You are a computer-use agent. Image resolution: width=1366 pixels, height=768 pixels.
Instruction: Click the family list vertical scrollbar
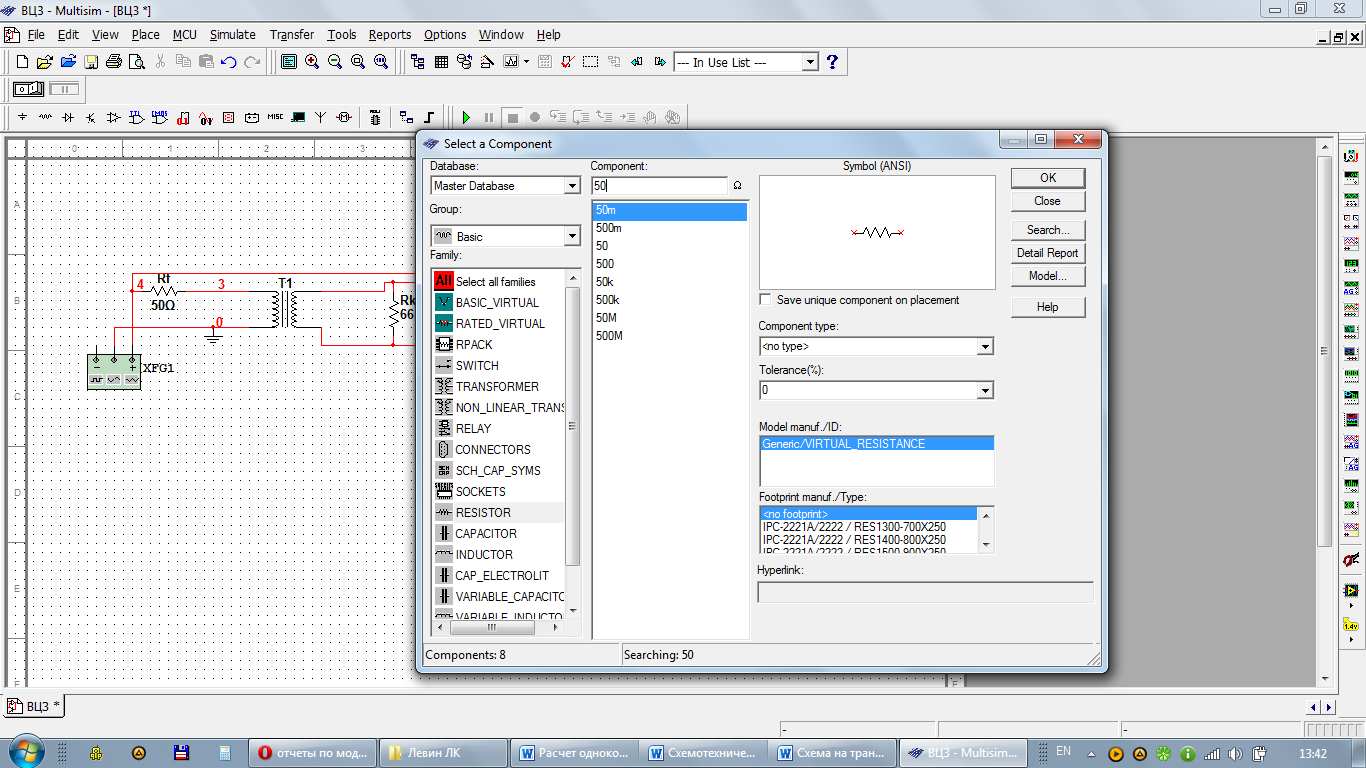(573, 426)
